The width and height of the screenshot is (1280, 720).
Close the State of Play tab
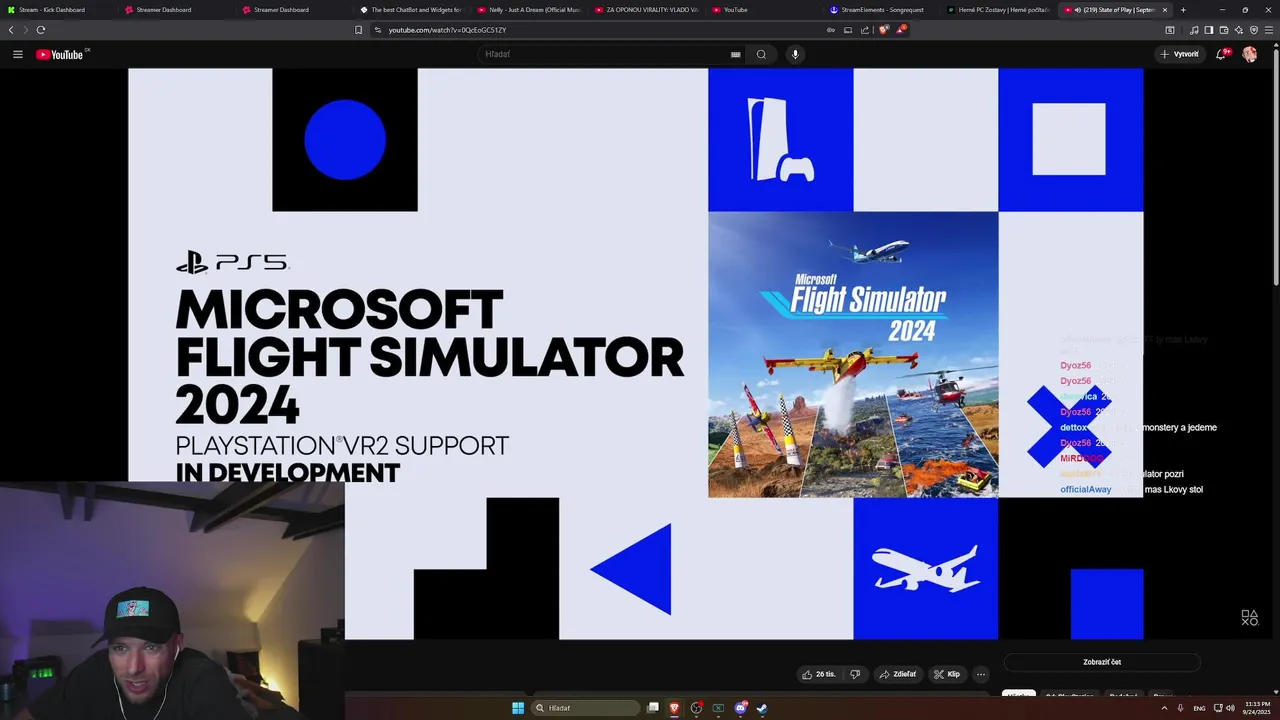(x=1164, y=10)
